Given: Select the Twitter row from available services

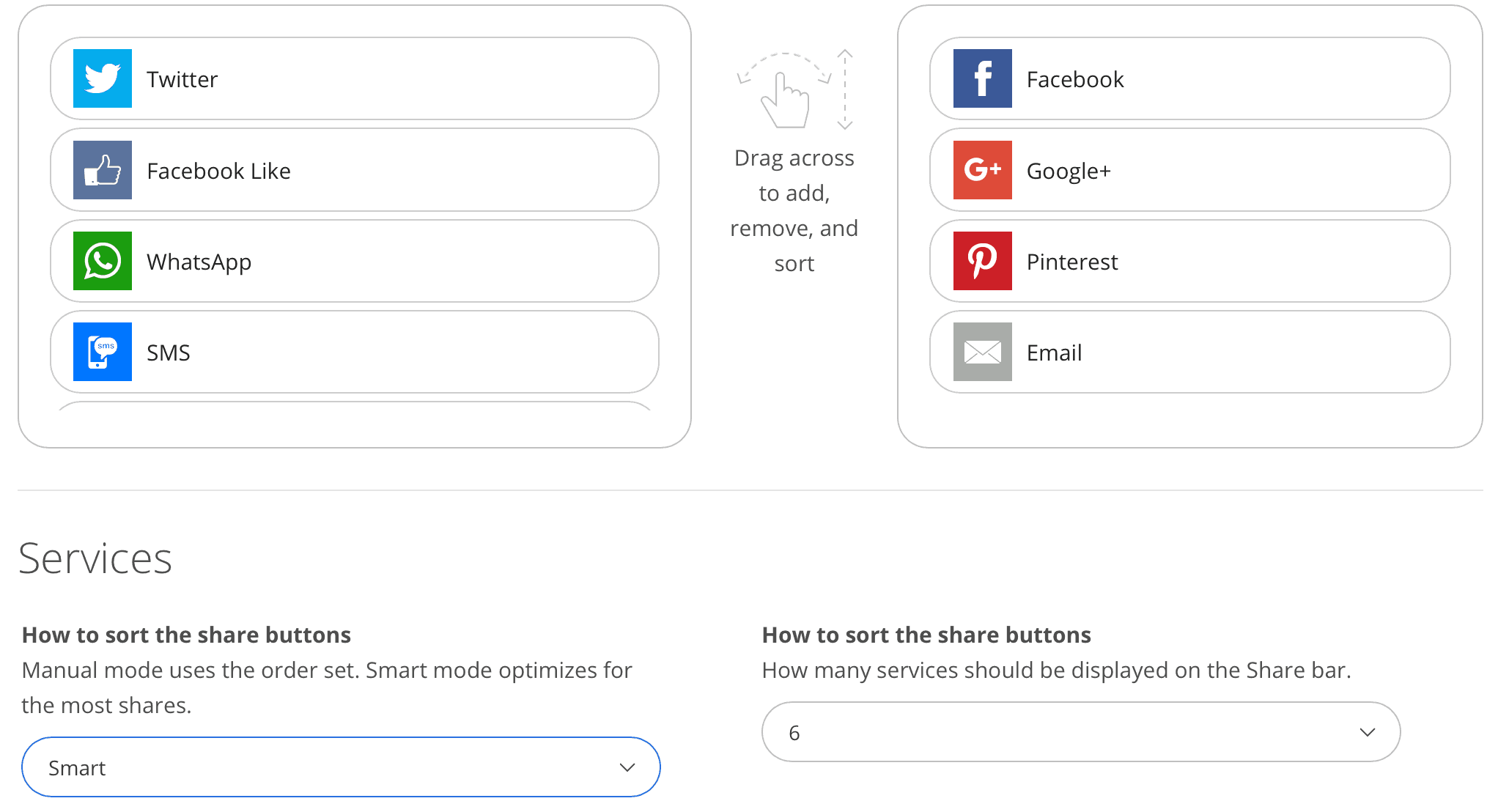Looking at the screenshot, I should (352, 78).
